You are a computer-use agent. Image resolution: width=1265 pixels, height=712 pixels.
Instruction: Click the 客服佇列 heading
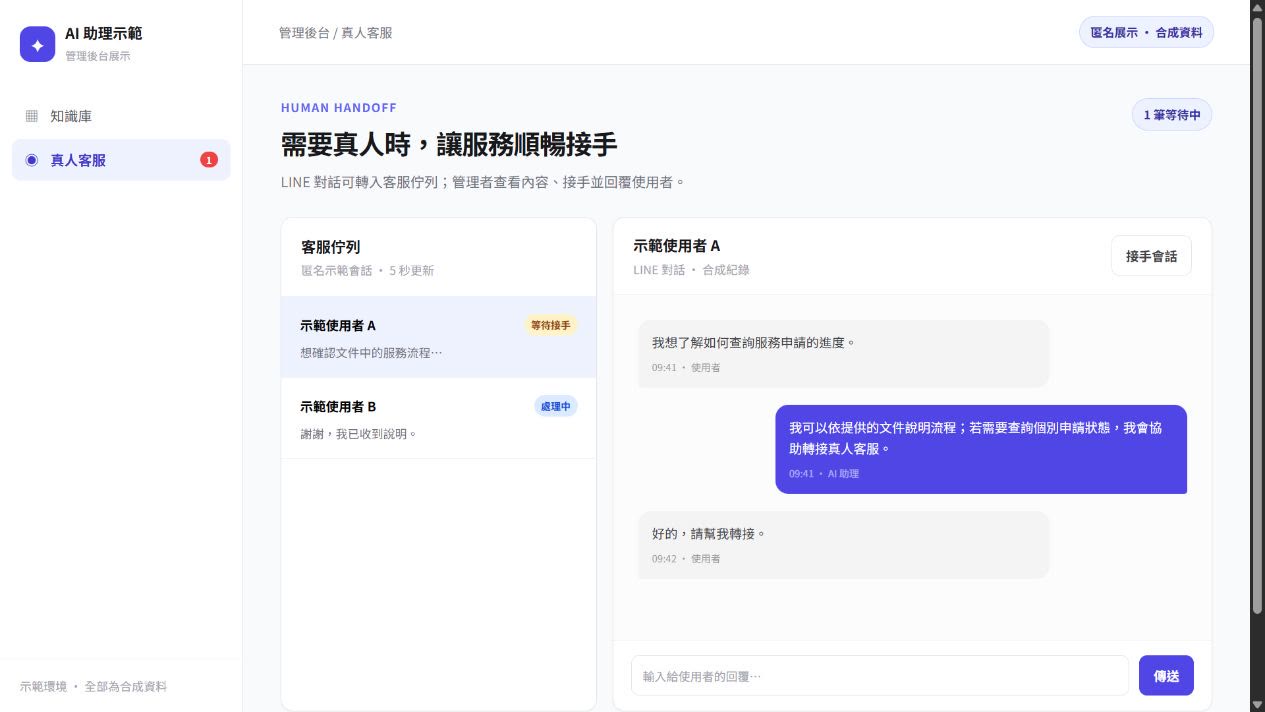point(331,247)
